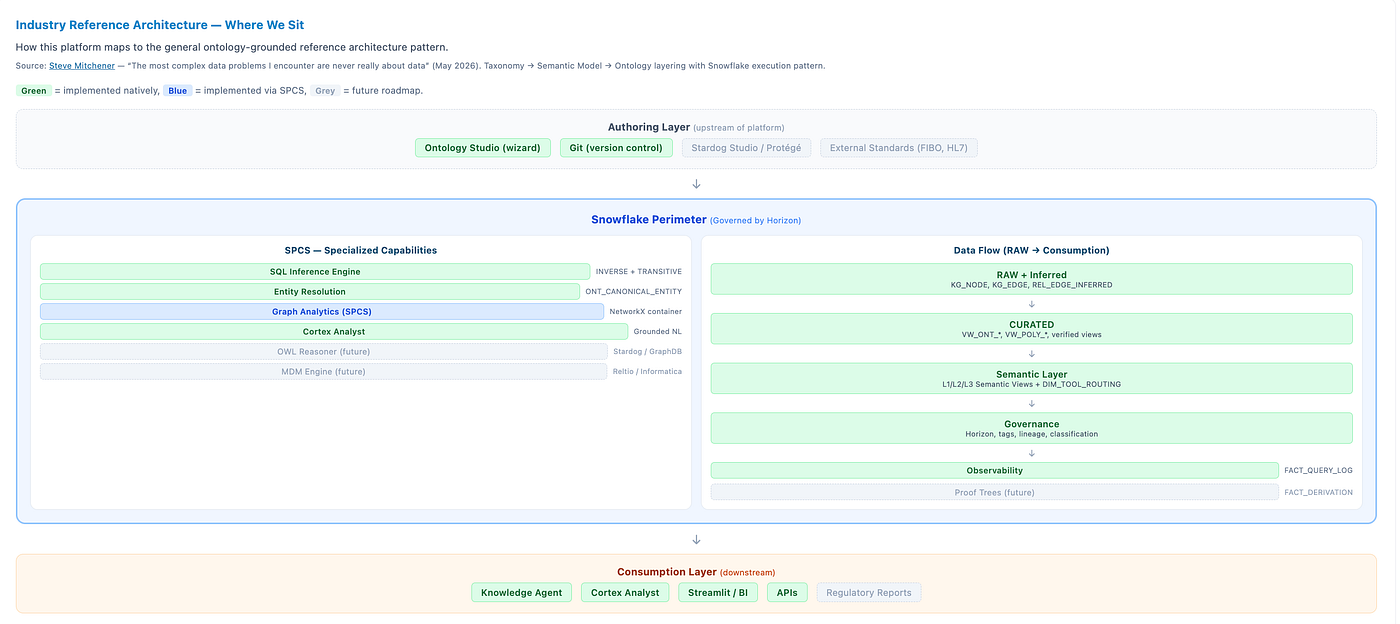Click the Observability bar

coord(995,470)
